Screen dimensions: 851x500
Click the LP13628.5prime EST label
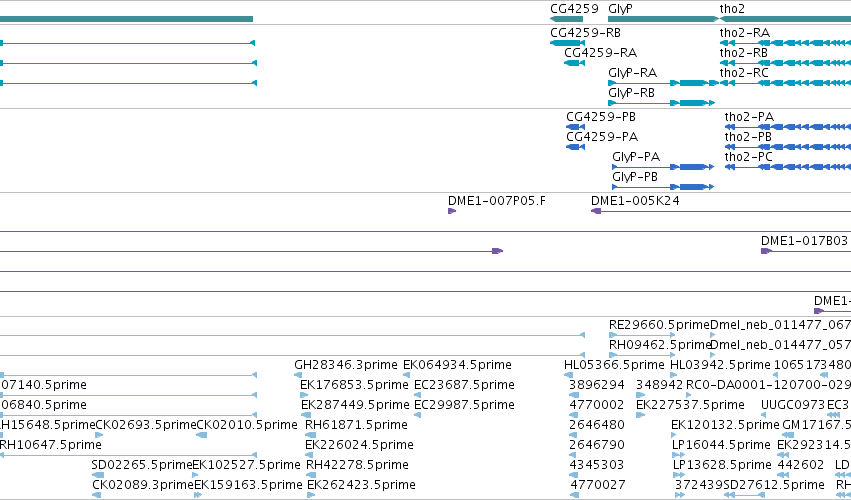click(x=722, y=465)
